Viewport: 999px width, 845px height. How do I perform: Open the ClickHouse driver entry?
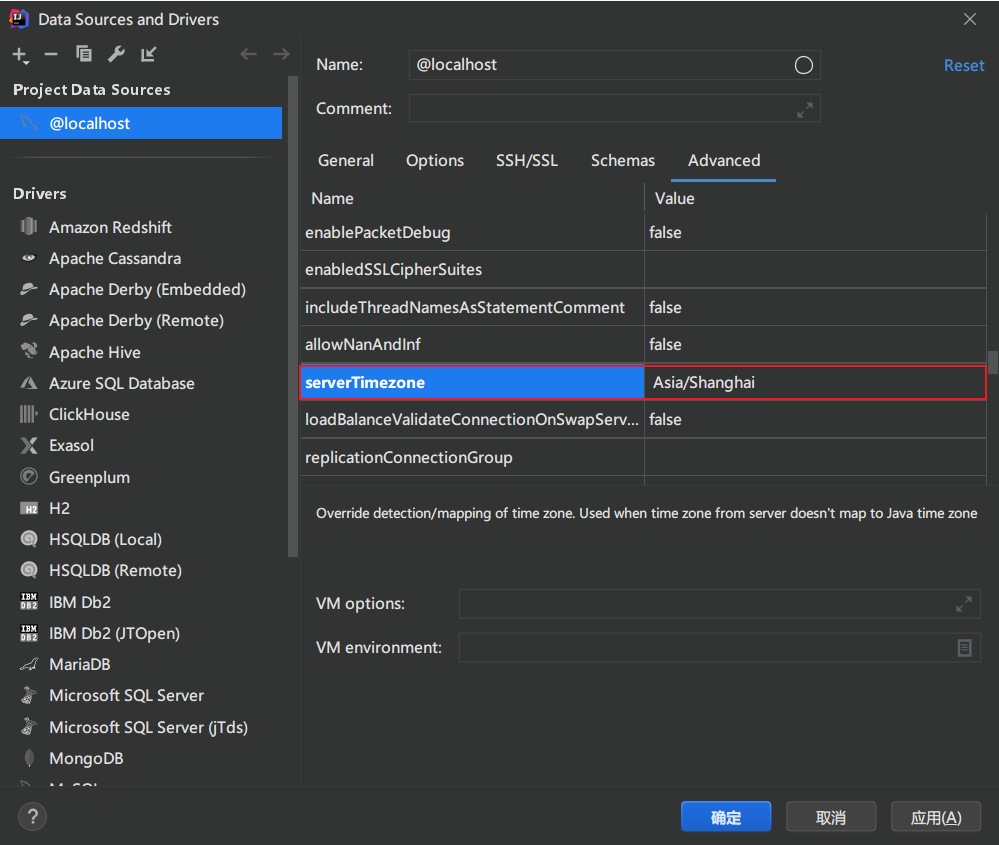pyautogui.click(x=90, y=414)
